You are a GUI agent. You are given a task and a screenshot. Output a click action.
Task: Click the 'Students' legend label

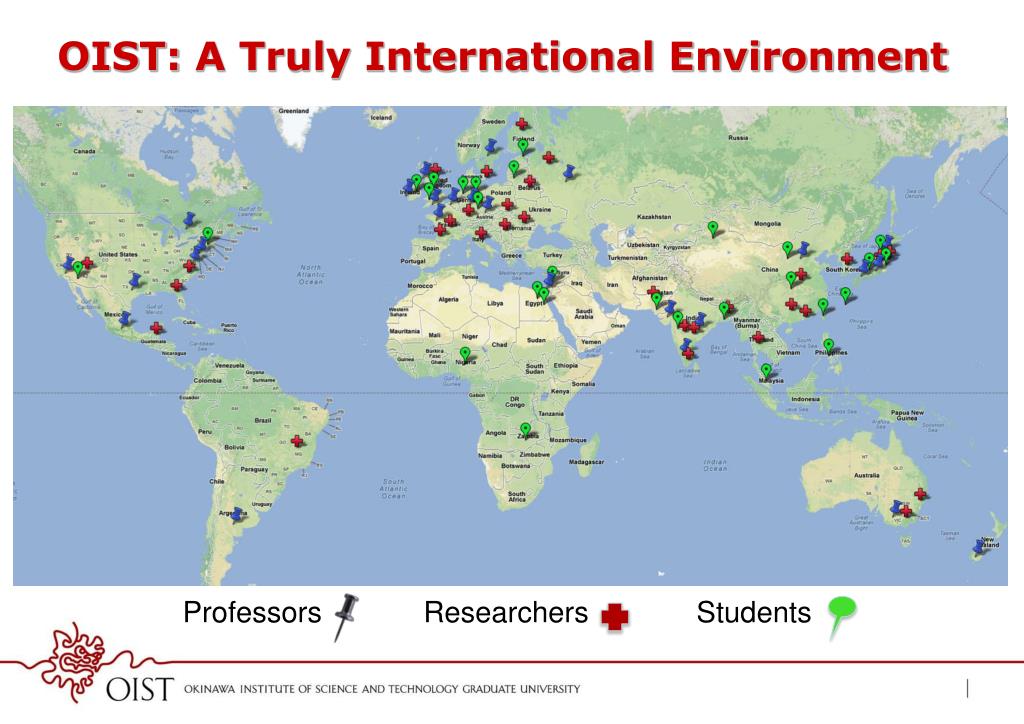click(754, 612)
